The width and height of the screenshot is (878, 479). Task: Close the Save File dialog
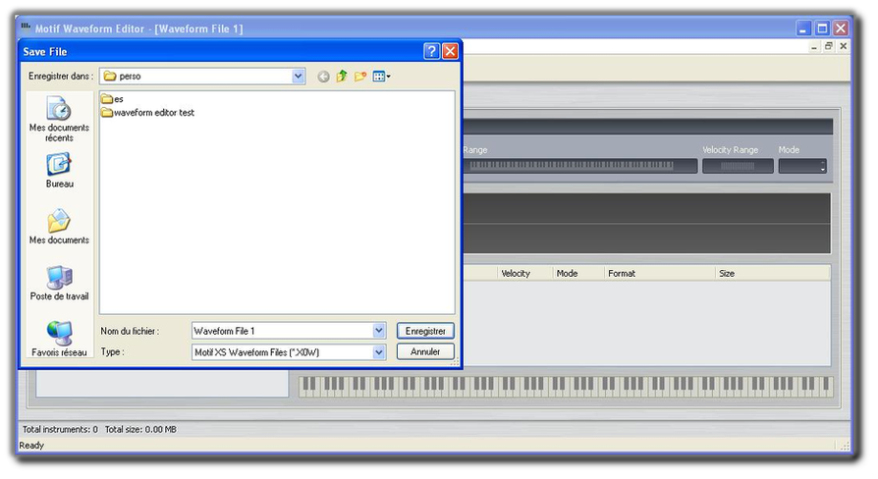tap(450, 52)
